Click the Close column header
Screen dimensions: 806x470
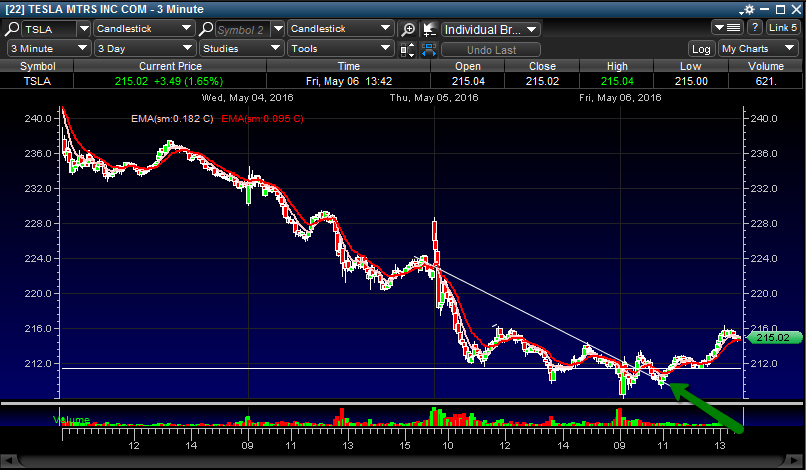coord(542,66)
